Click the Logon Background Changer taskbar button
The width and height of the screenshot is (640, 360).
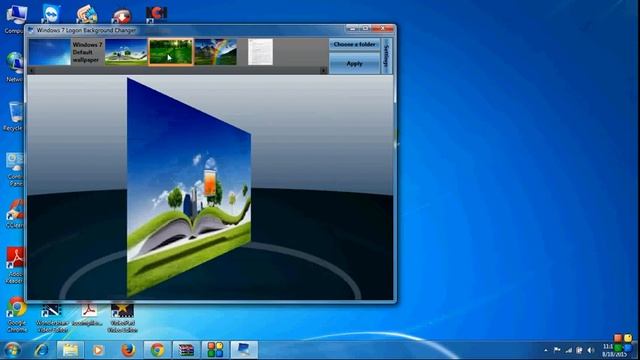244,350
